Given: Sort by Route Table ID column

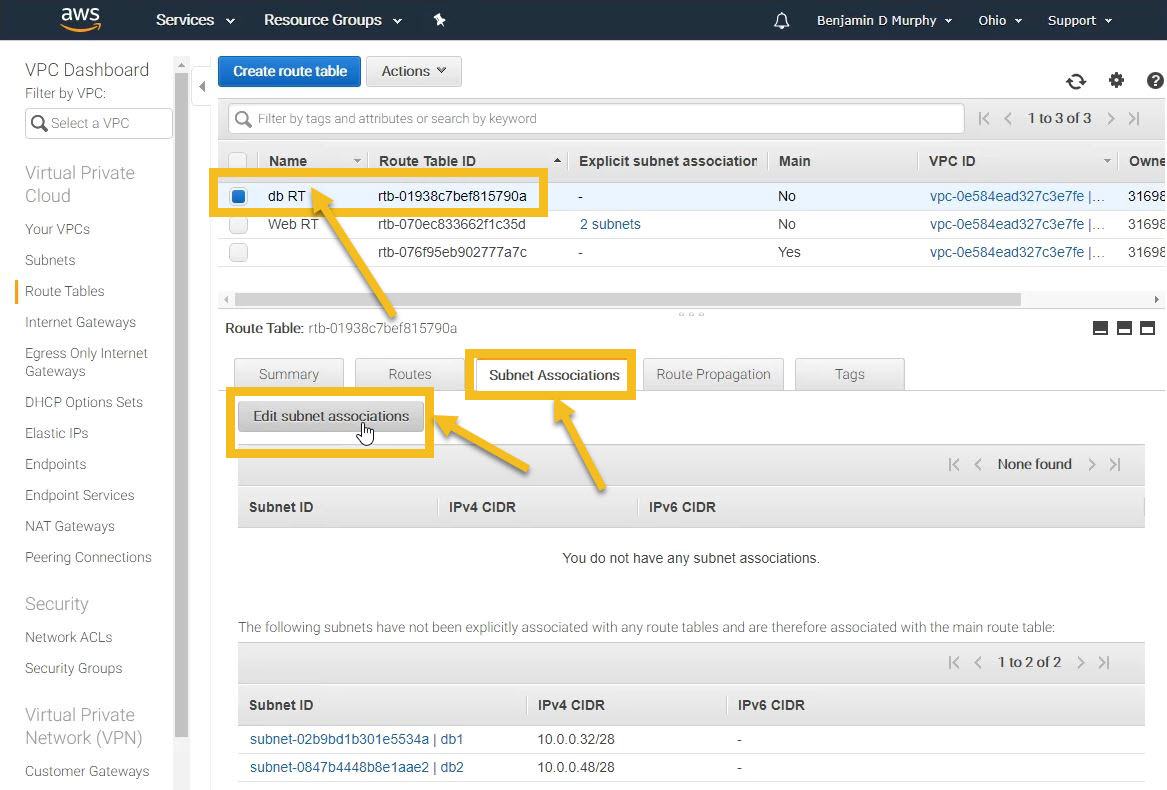Looking at the screenshot, I should click(x=427, y=161).
